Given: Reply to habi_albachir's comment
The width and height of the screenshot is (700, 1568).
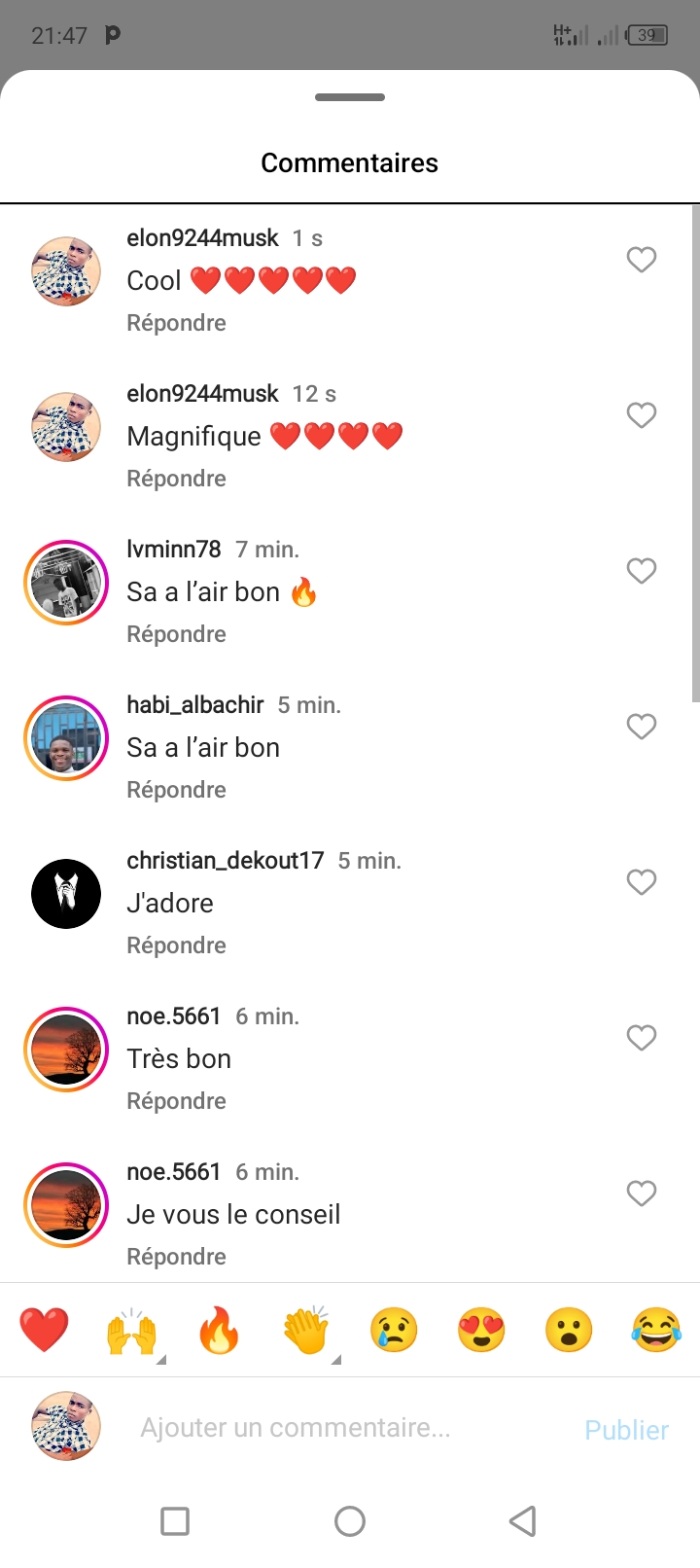Looking at the screenshot, I should tap(176, 790).
